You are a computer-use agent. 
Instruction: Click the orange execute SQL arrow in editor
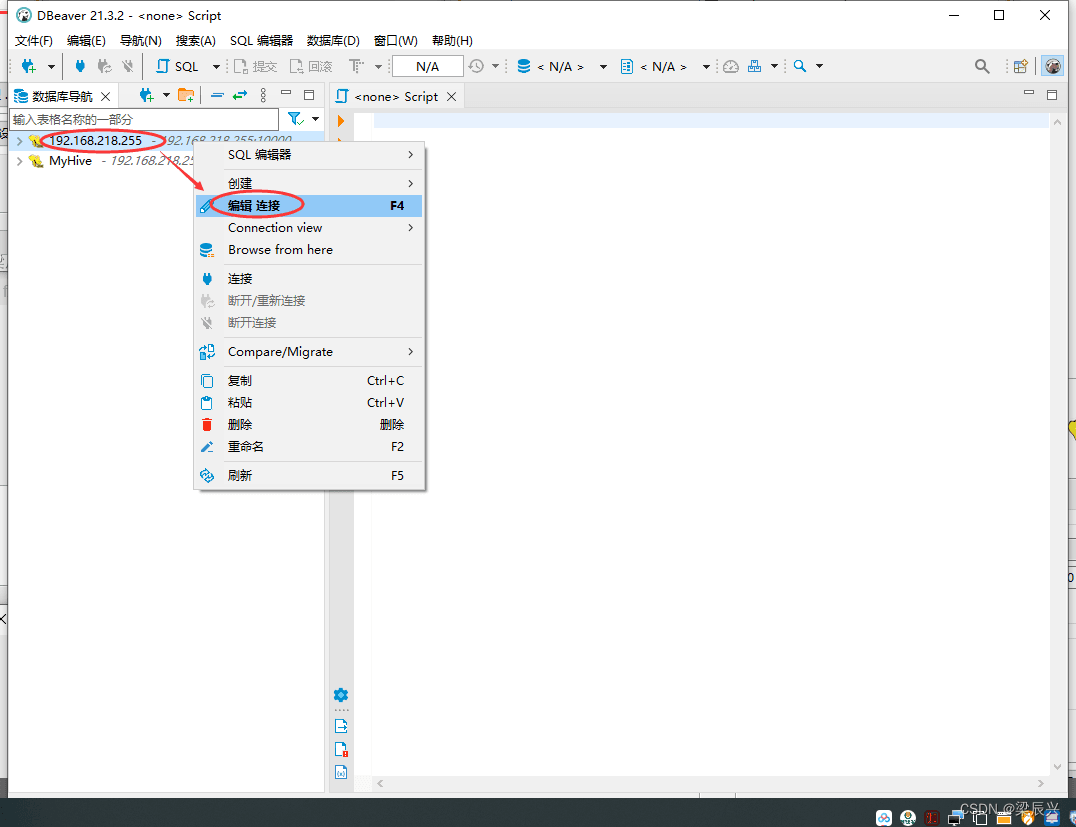pos(341,121)
